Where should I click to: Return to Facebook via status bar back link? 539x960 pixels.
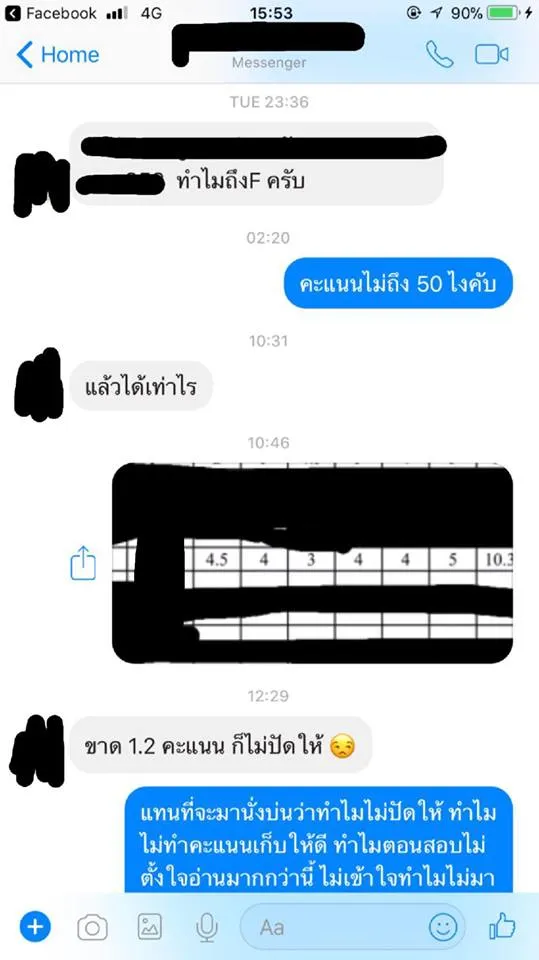click(53, 13)
